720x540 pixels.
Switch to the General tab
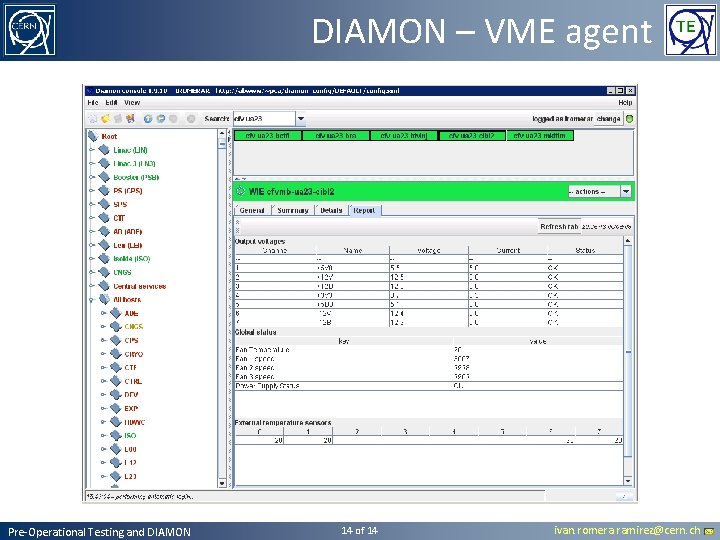[252, 210]
